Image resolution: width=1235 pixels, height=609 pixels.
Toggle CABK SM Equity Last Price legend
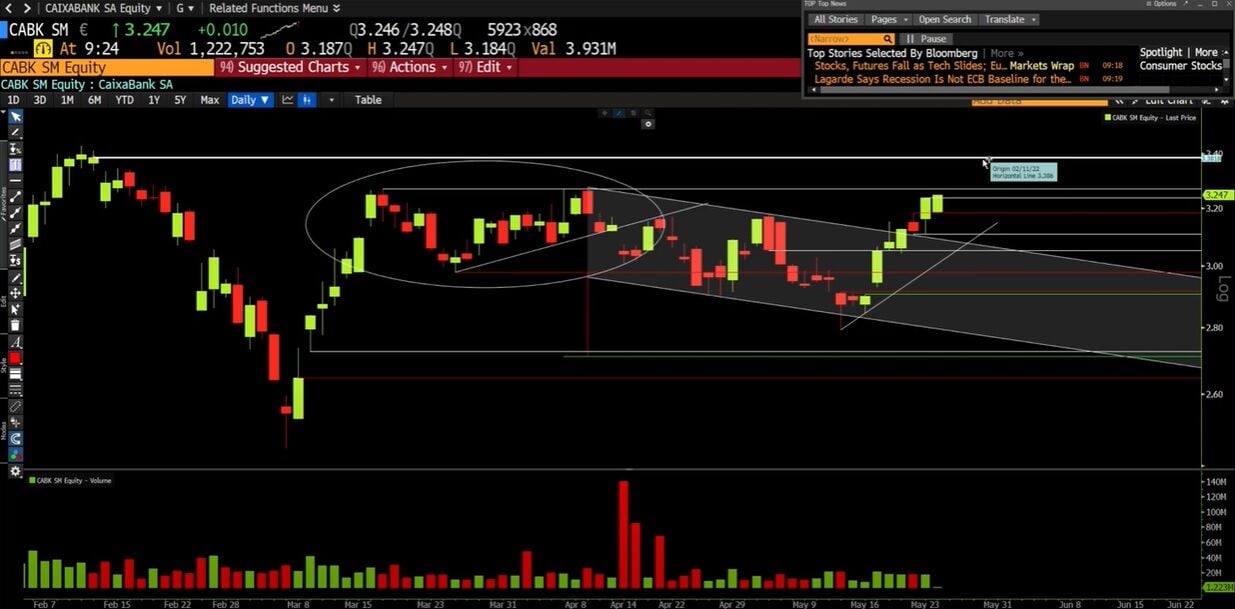coord(1150,118)
